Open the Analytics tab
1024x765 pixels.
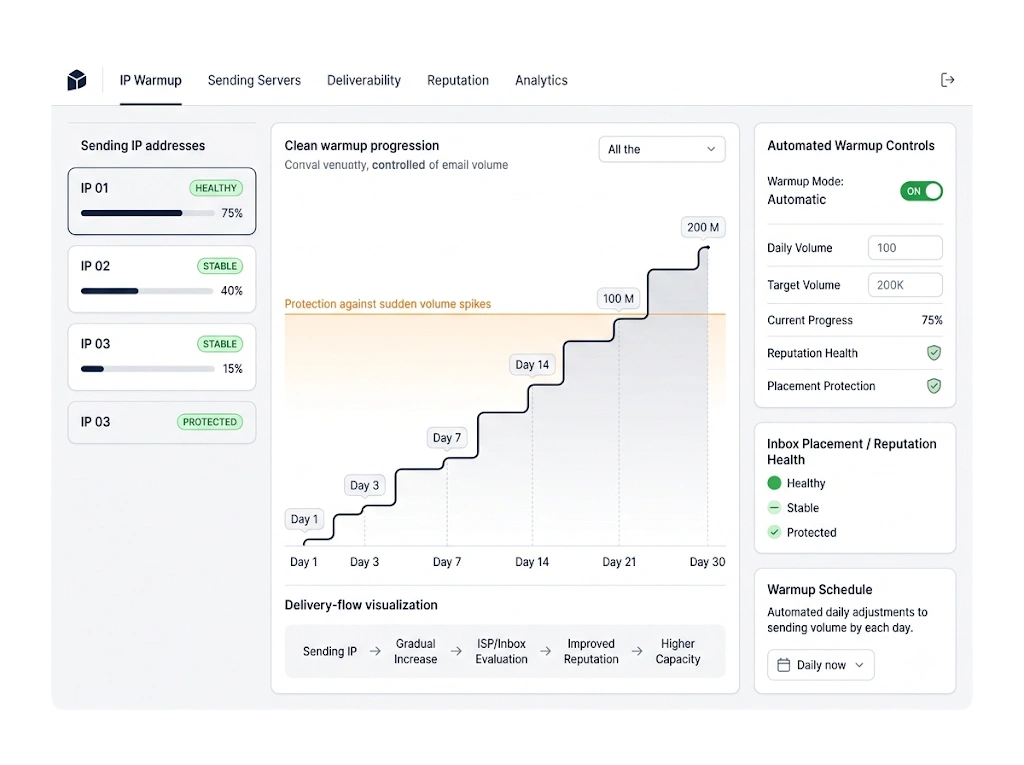point(541,80)
